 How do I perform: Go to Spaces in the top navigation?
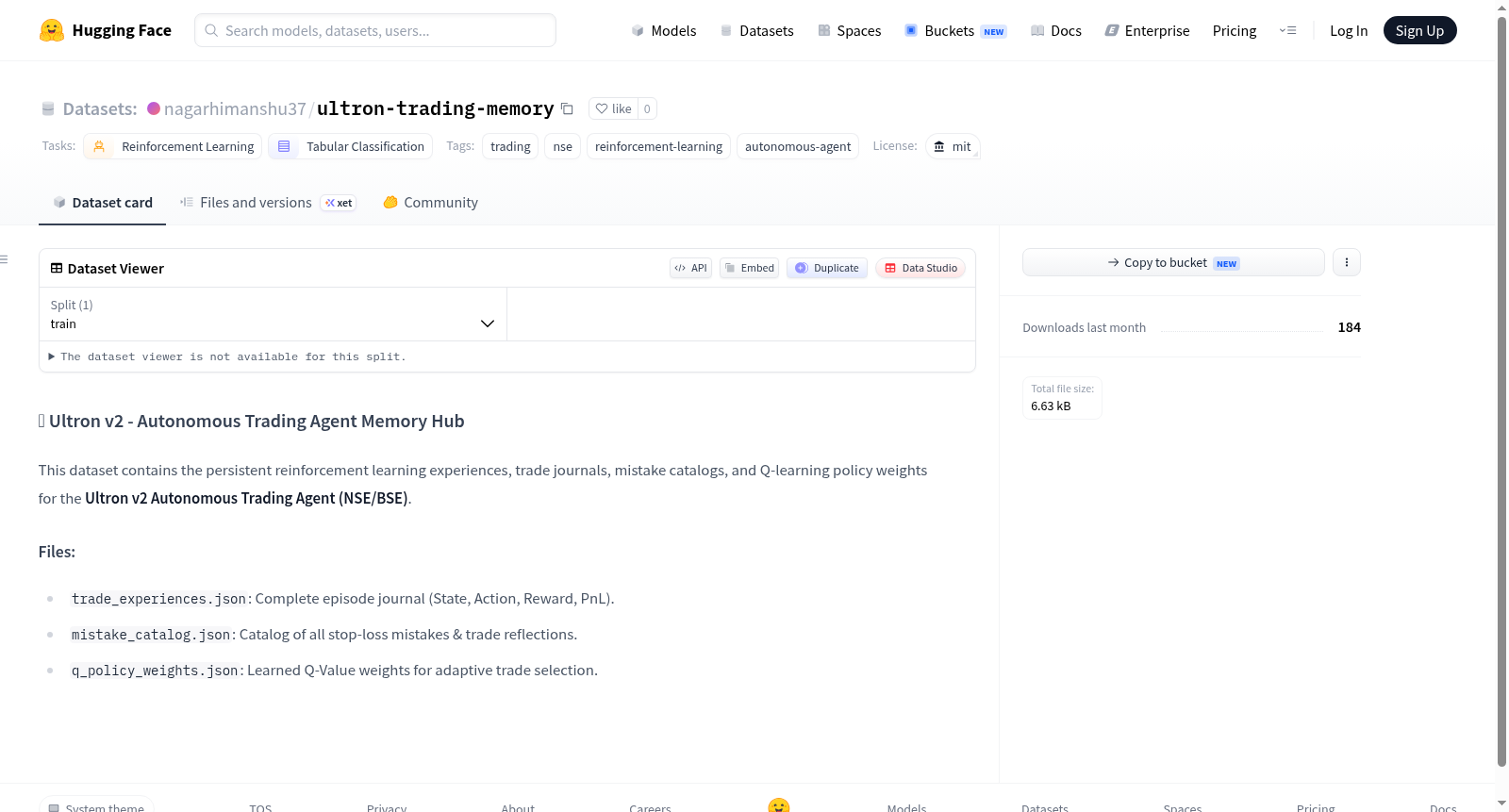click(850, 30)
